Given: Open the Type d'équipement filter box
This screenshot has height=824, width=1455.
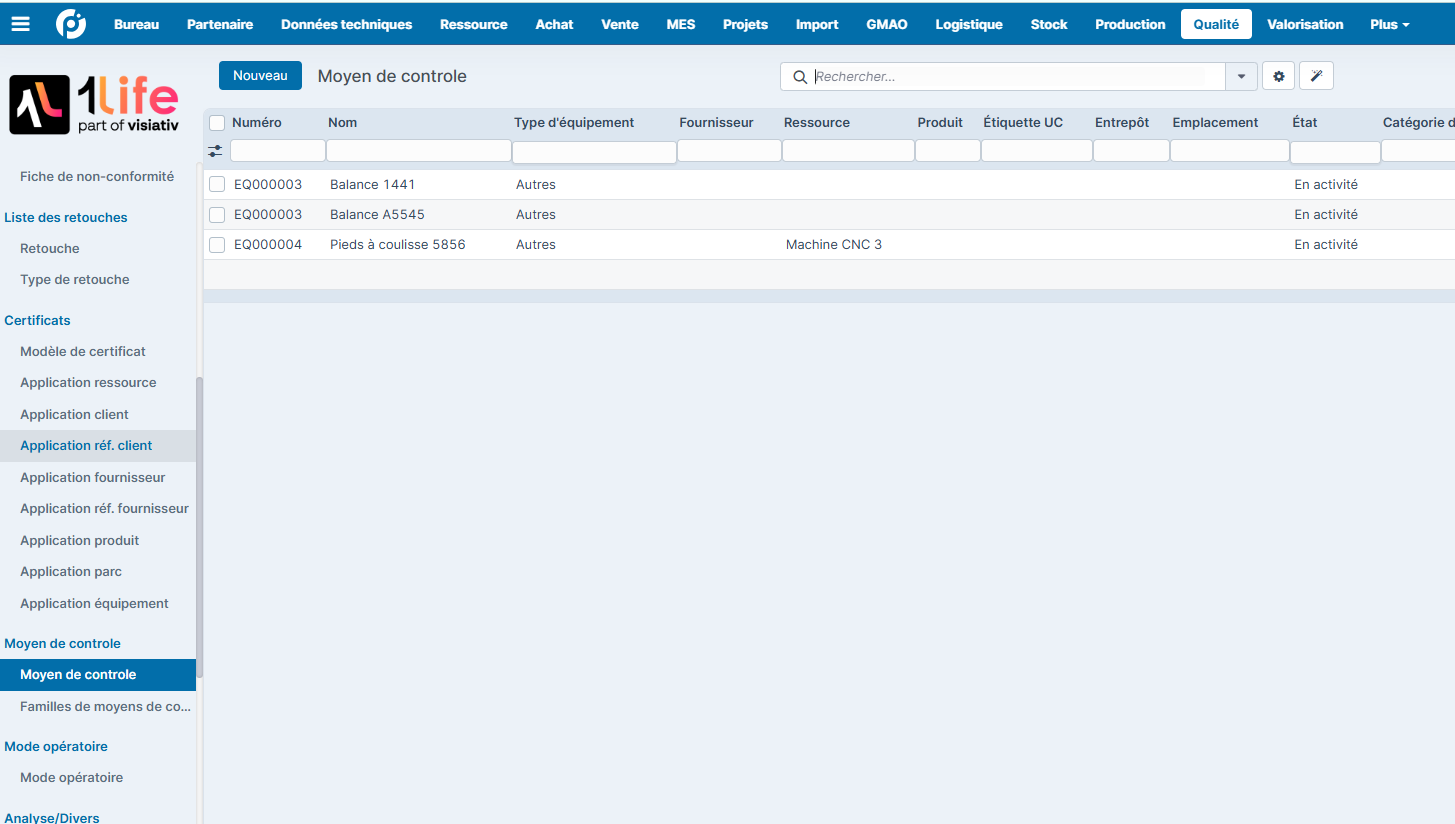Looking at the screenshot, I should [594, 152].
